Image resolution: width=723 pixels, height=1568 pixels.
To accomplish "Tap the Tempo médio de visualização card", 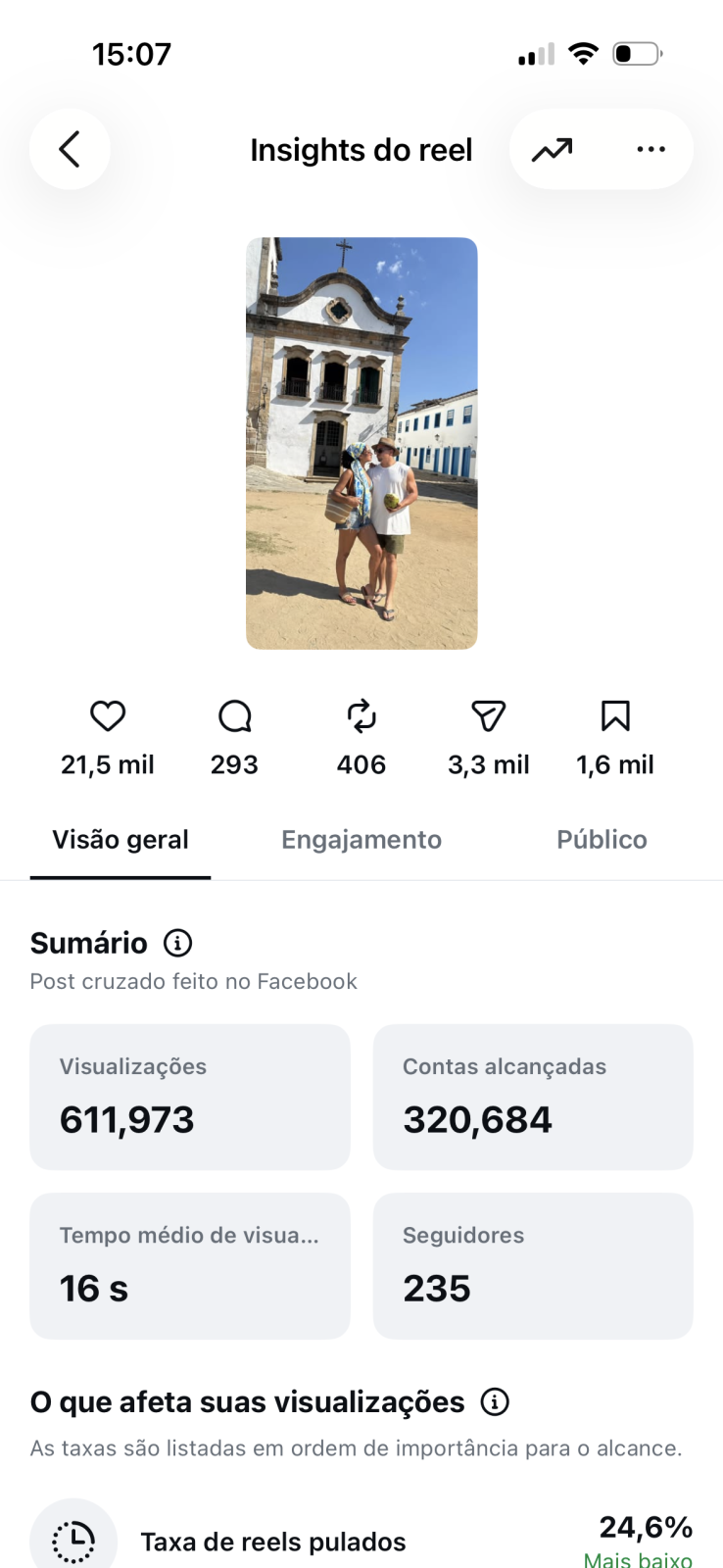I will [190, 1265].
